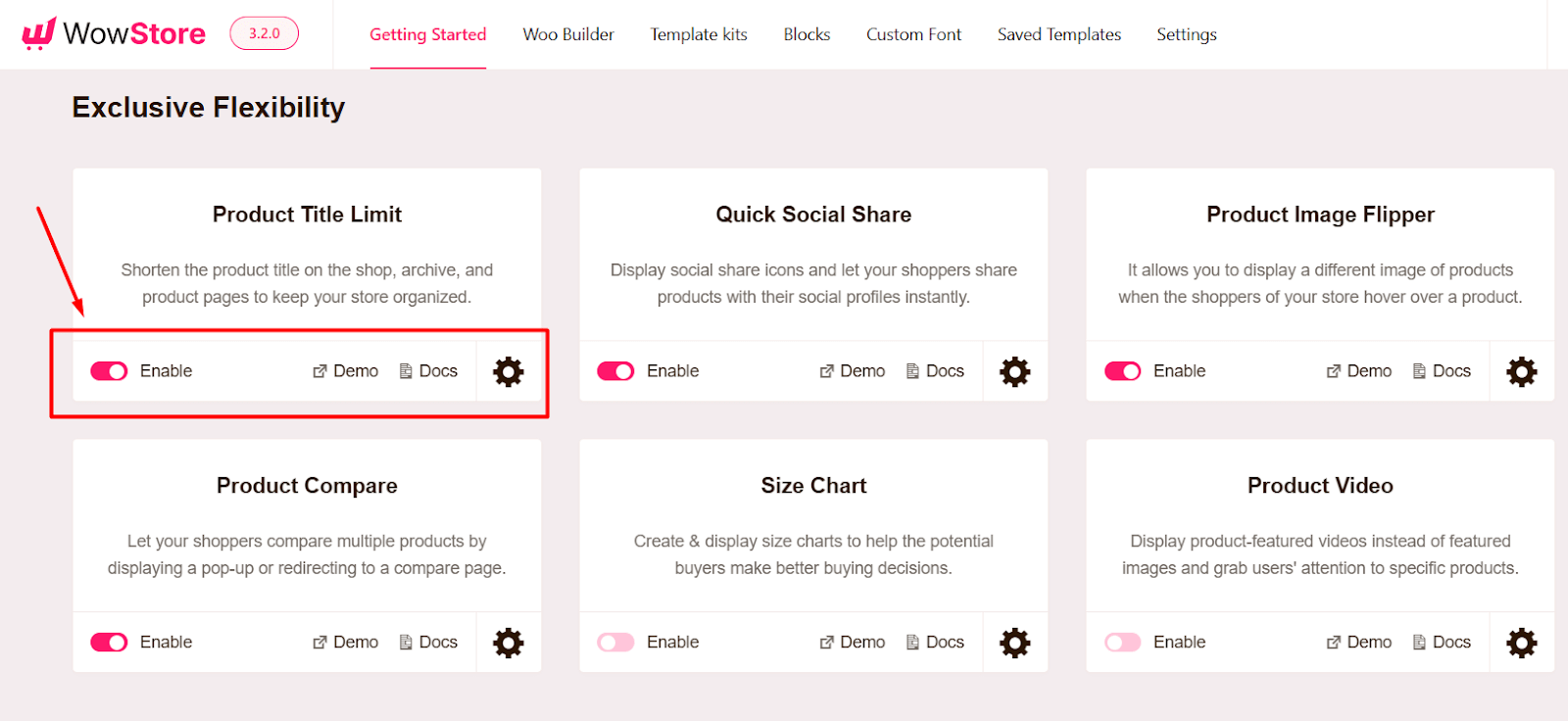The height and width of the screenshot is (721, 1568).
Task: Disable the Product Title Limit feature
Action: 108,371
